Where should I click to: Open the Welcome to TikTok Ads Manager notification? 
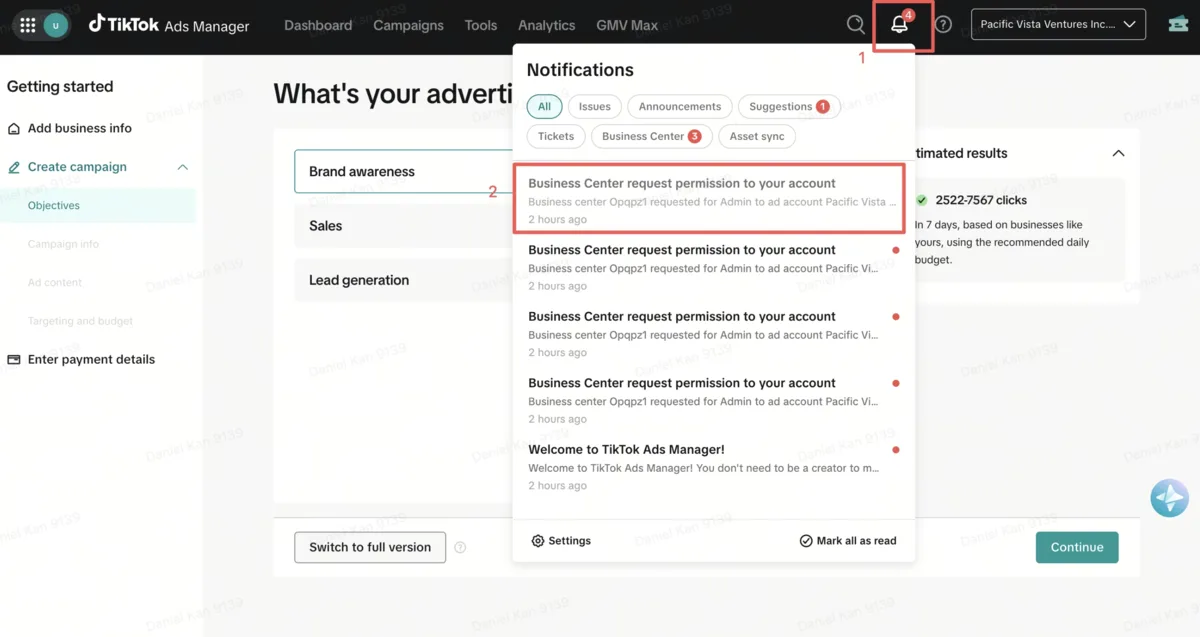tap(713, 467)
